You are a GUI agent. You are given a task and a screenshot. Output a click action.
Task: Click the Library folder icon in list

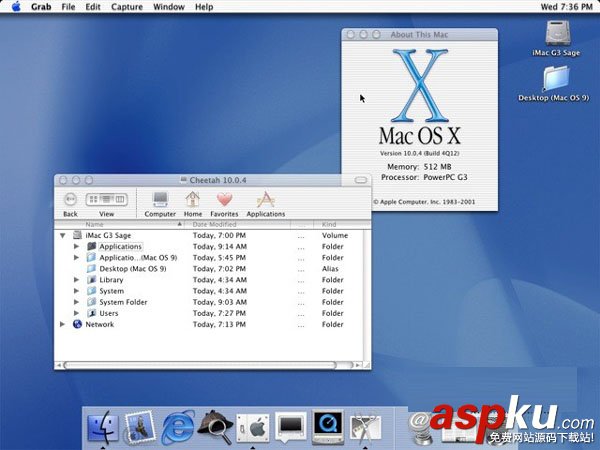pyautogui.click(x=91, y=280)
